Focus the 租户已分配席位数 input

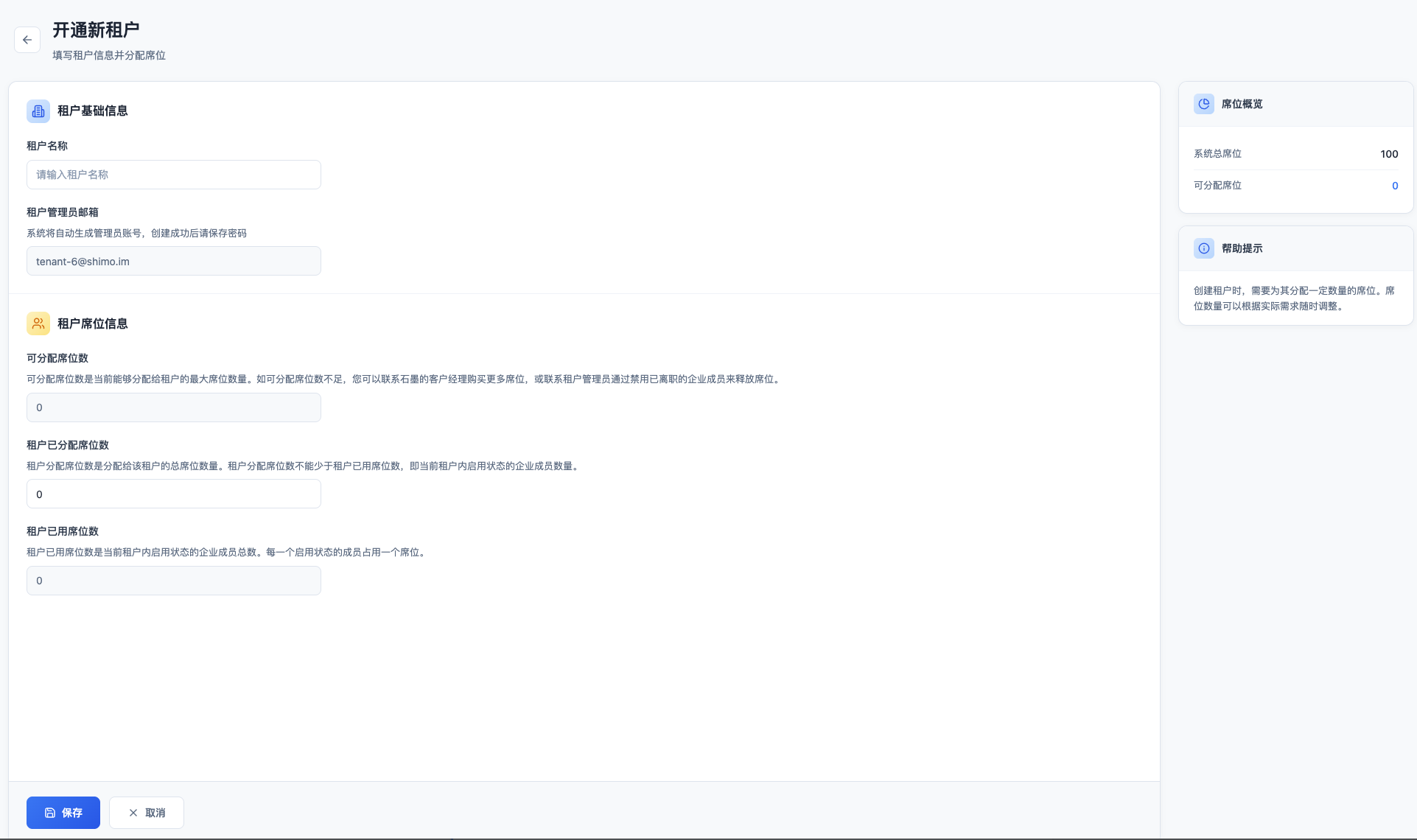[174, 494]
